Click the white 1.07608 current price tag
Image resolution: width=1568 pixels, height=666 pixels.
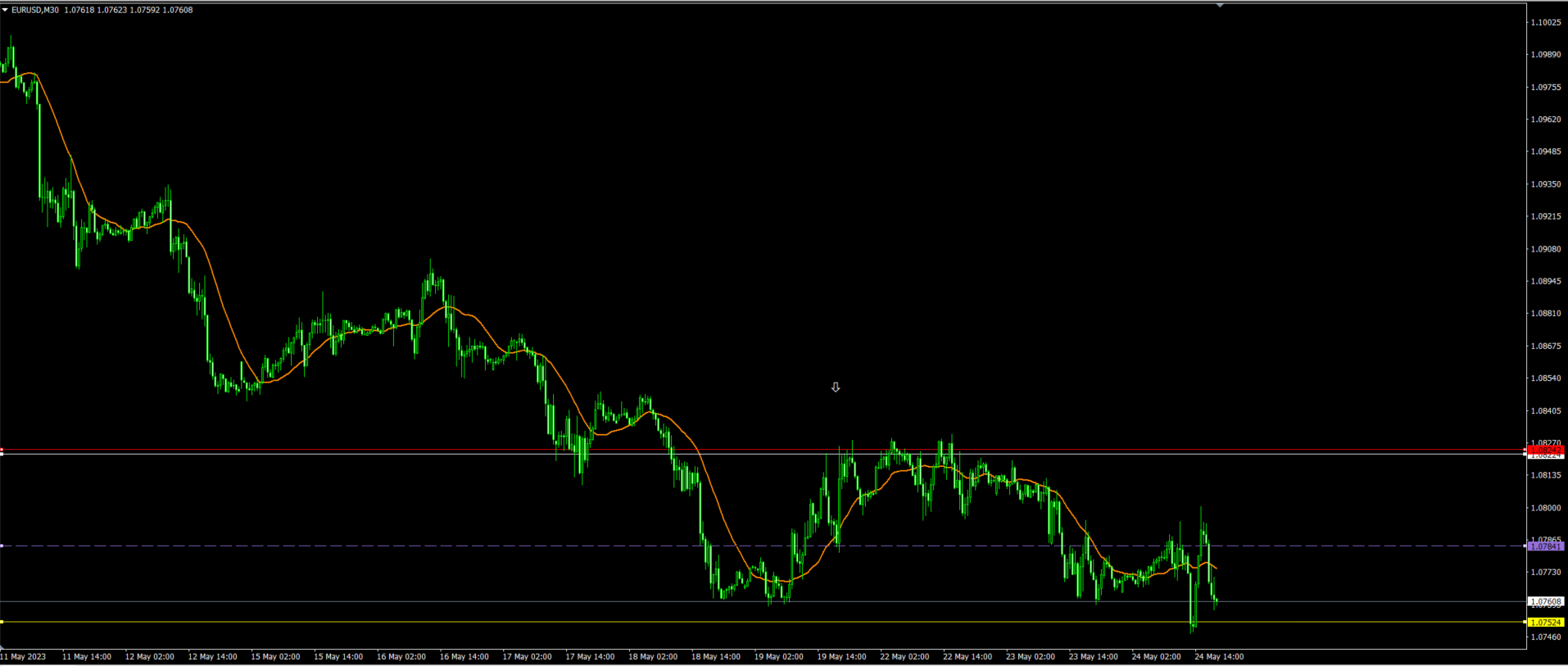(1545, 601)
